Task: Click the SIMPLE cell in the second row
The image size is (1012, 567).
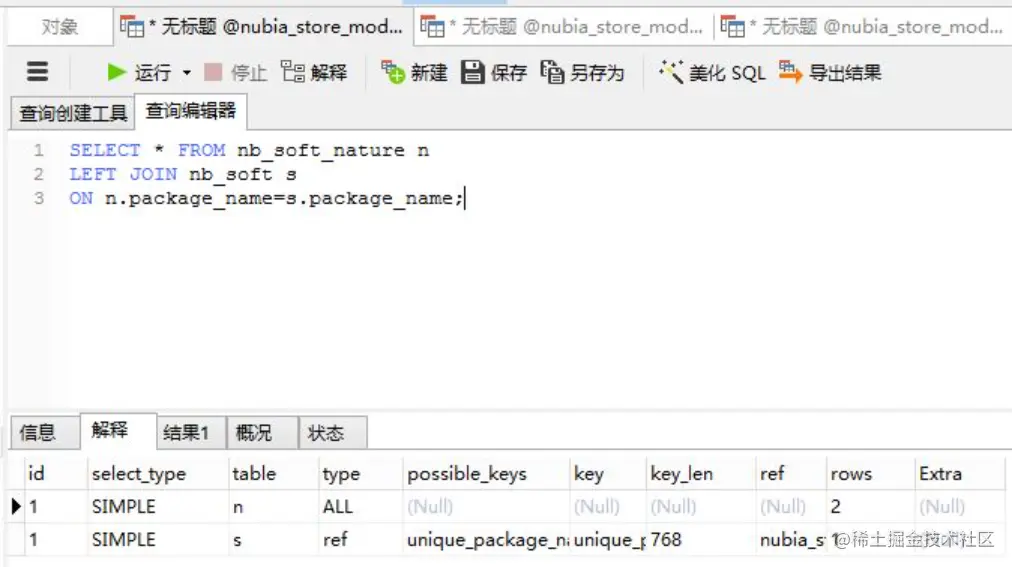Action: point(157,540)
